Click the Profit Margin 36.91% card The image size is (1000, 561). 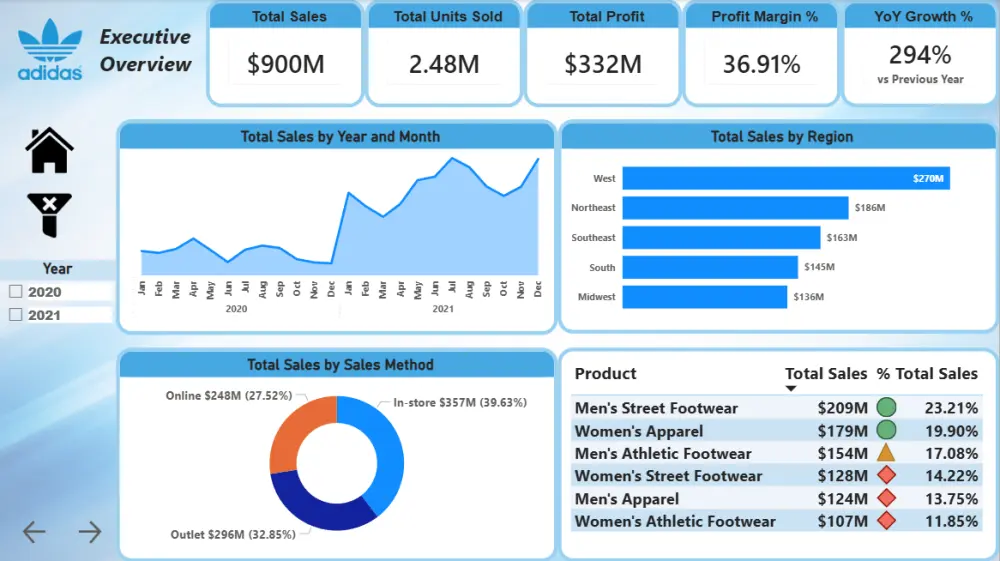pos(761,54)
